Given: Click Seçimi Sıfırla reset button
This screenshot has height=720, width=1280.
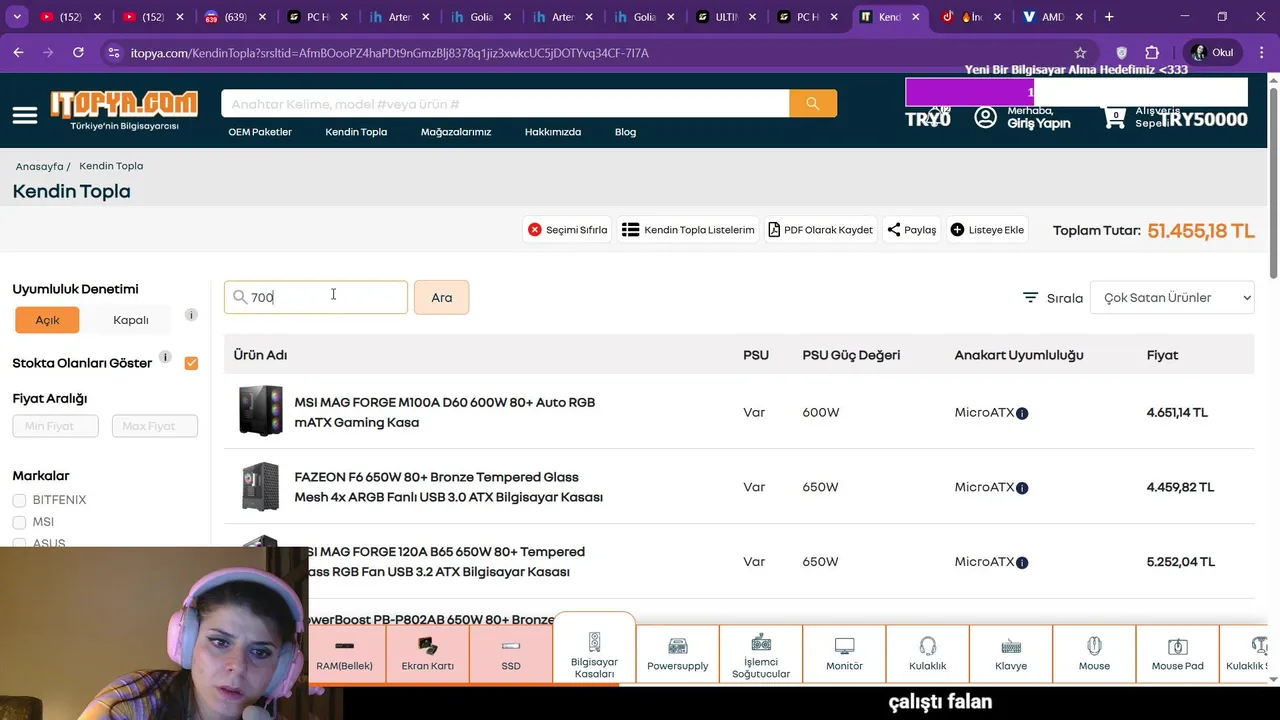Looking at the screenshot, I should click(567, 230).
